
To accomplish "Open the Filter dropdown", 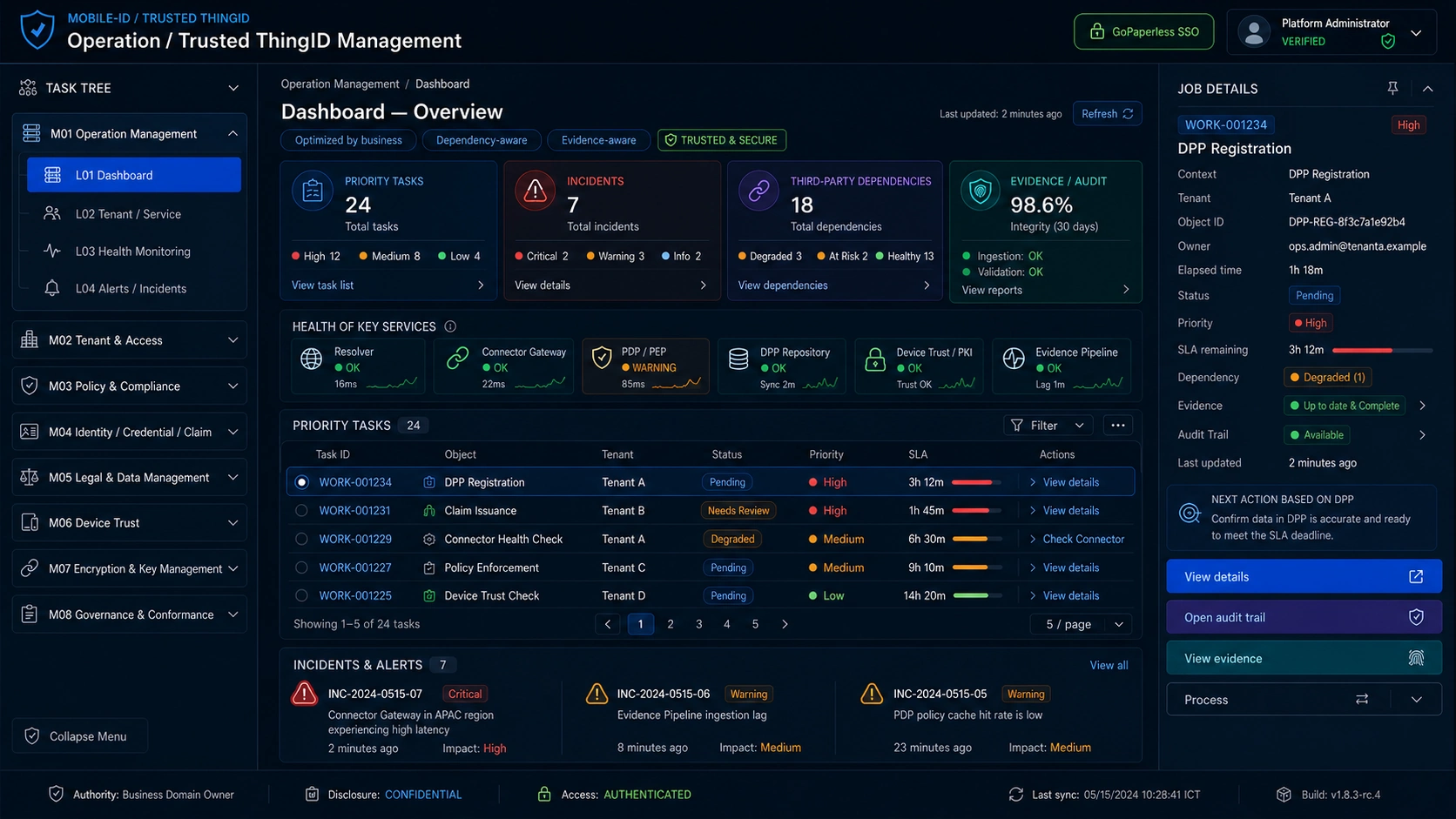I will 1049,425.
